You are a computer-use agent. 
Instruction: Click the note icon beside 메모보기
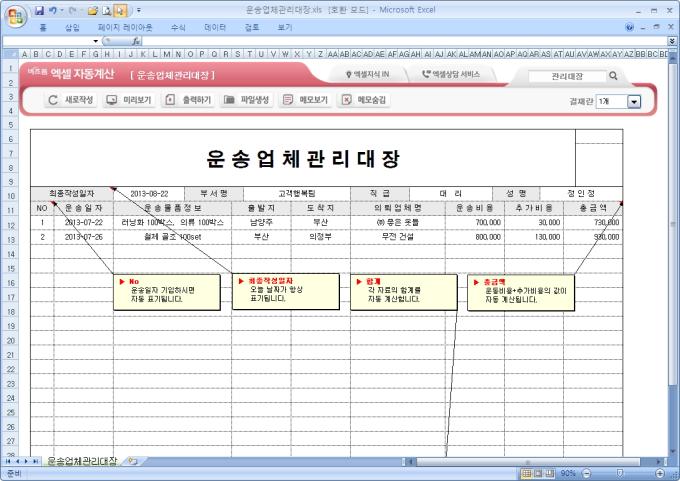tap(288, 100)
